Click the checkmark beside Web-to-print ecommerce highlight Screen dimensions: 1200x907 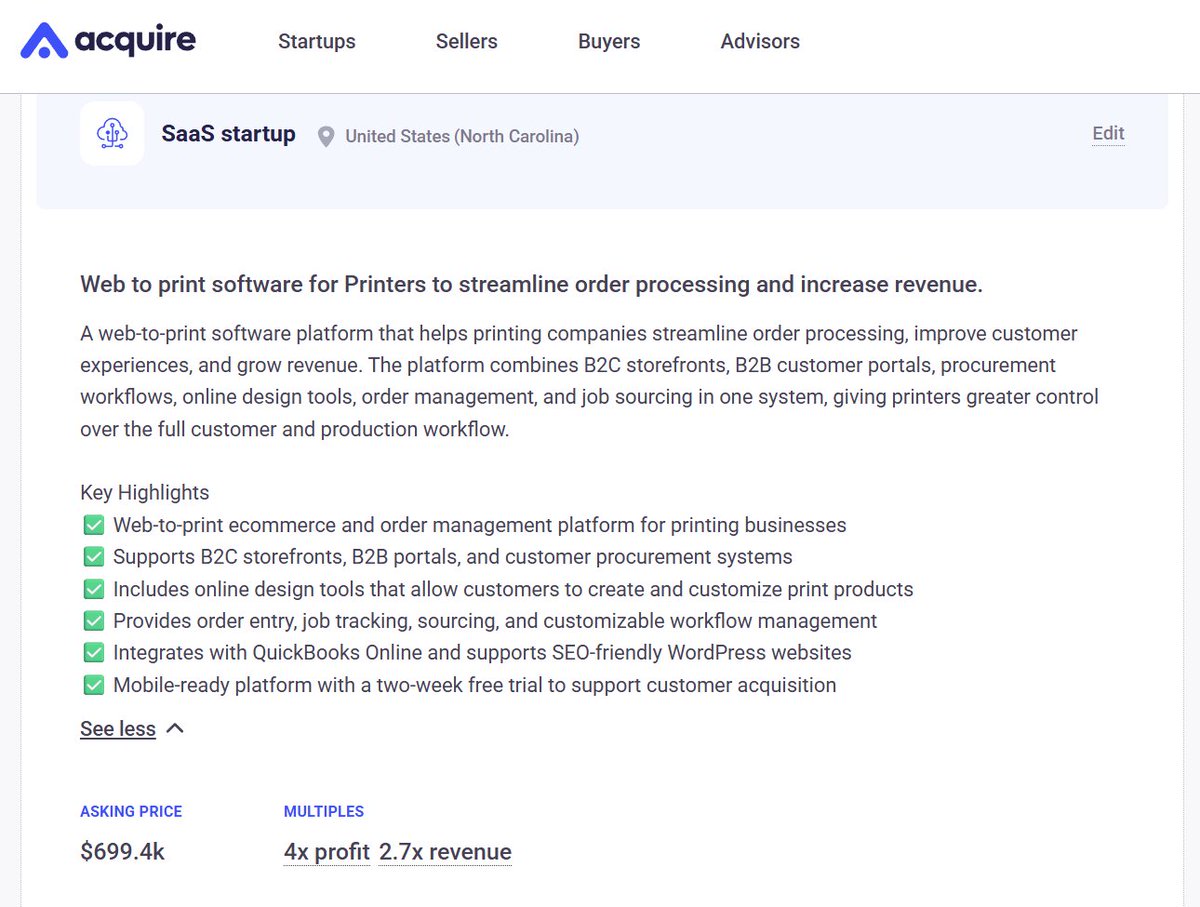click(93, 525)
